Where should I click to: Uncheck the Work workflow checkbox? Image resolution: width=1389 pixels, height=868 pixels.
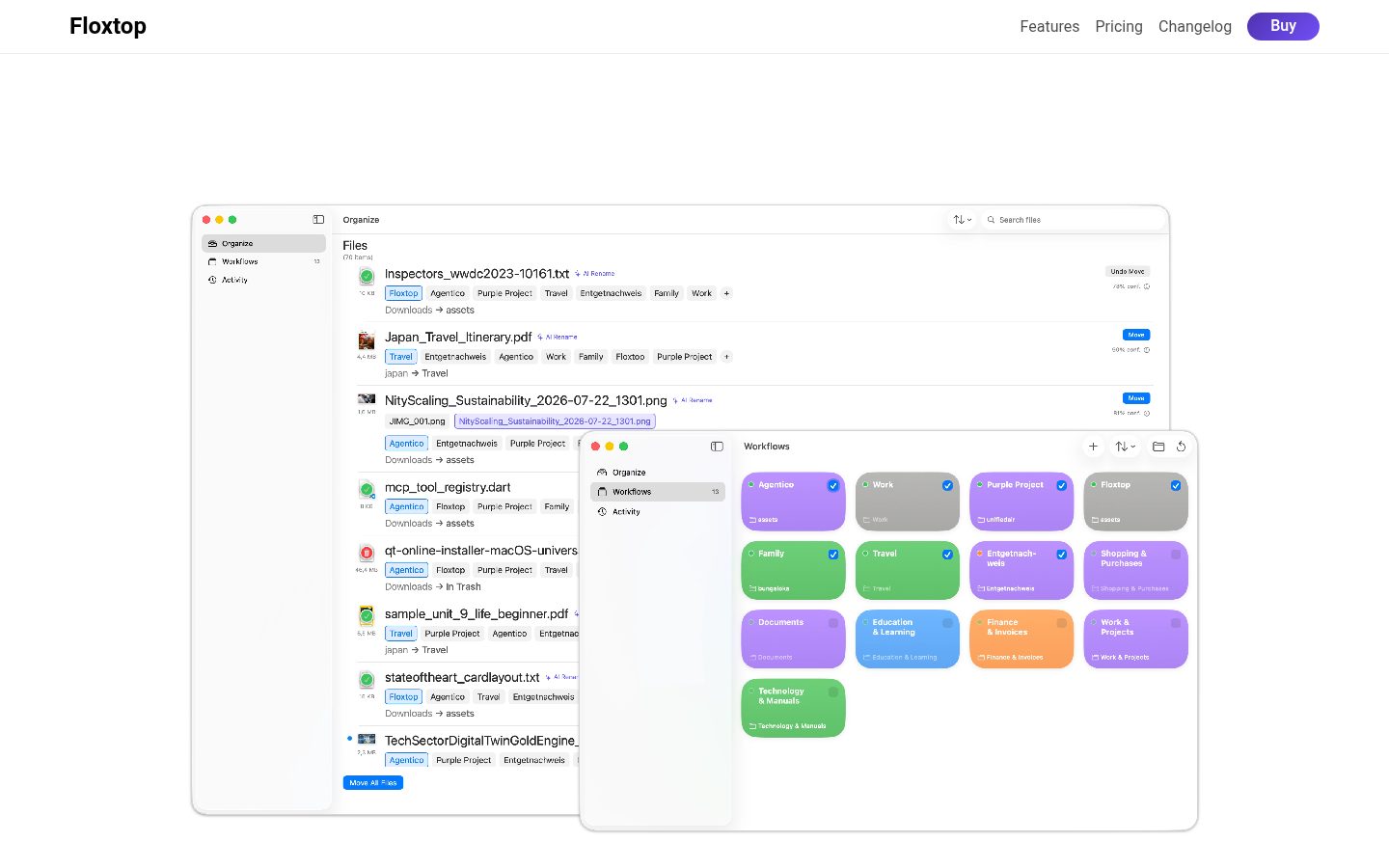pyautogui.click(x=947, y=486)
